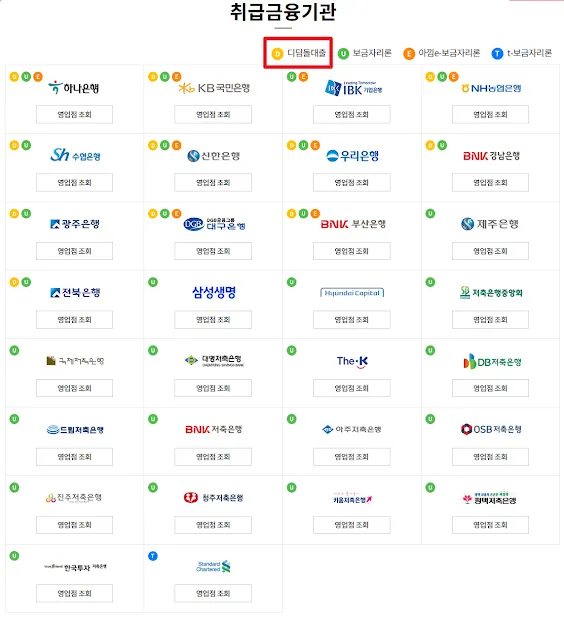The height and width of the screenshot is (619, 564).
Task: Click the 제주은행 logo
Action: click(x=490, y=224)
